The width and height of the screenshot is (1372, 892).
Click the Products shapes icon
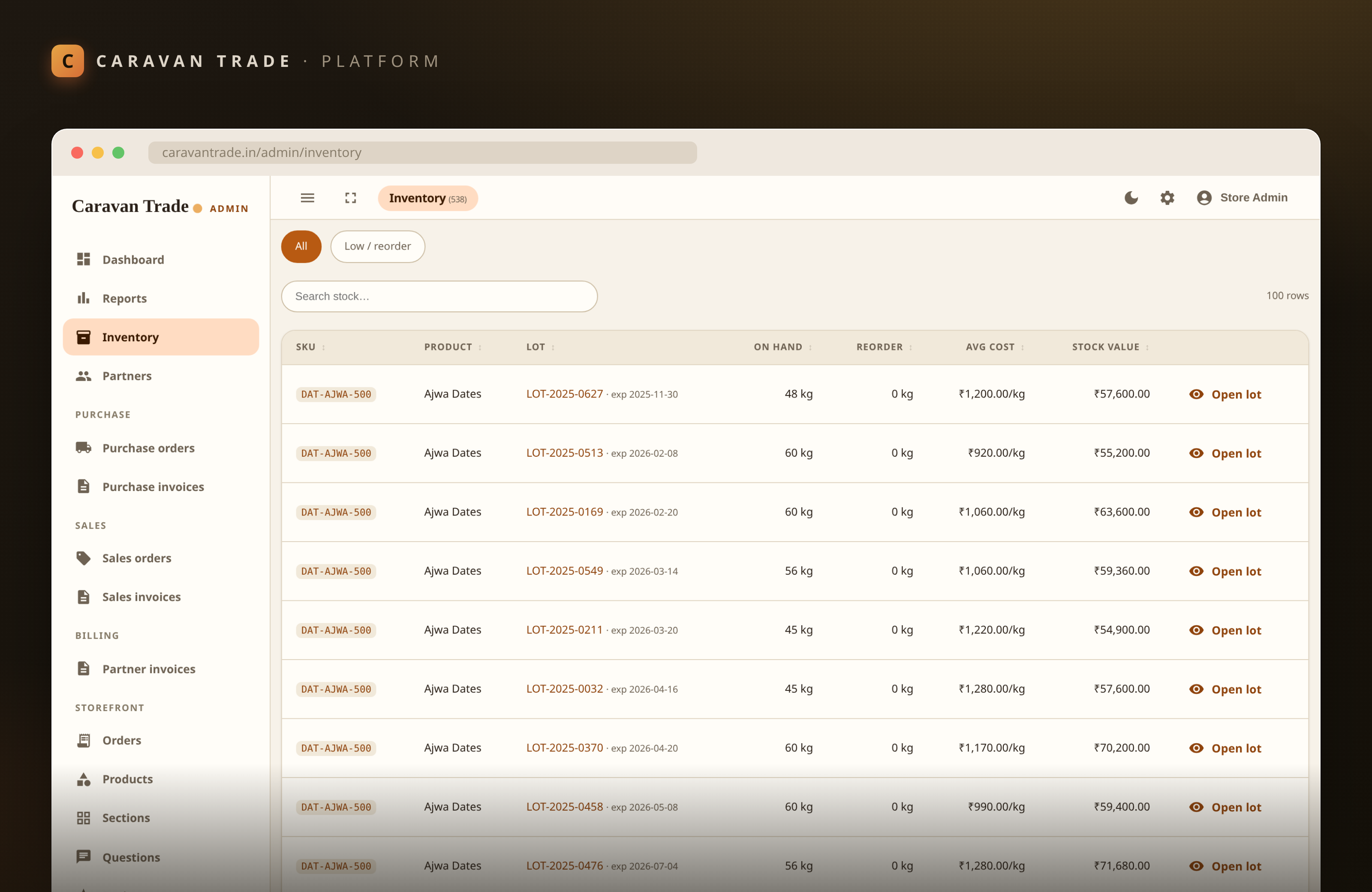pos(84,778)
